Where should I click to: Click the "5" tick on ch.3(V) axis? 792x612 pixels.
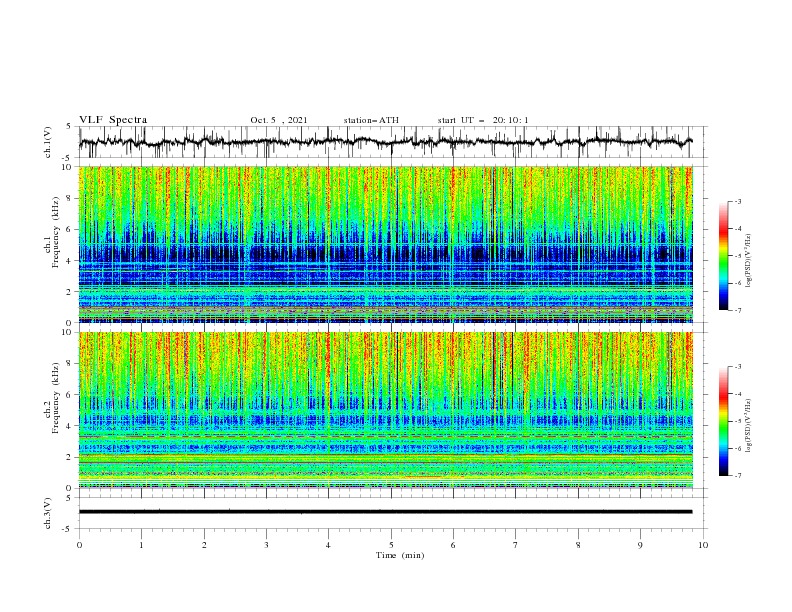pos(69,498)
